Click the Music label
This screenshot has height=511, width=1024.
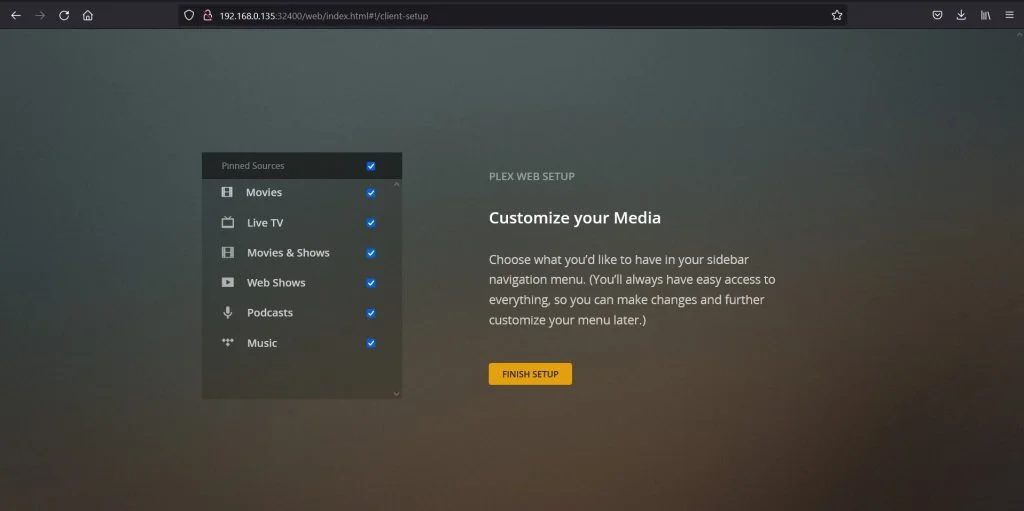click(262, 343)
